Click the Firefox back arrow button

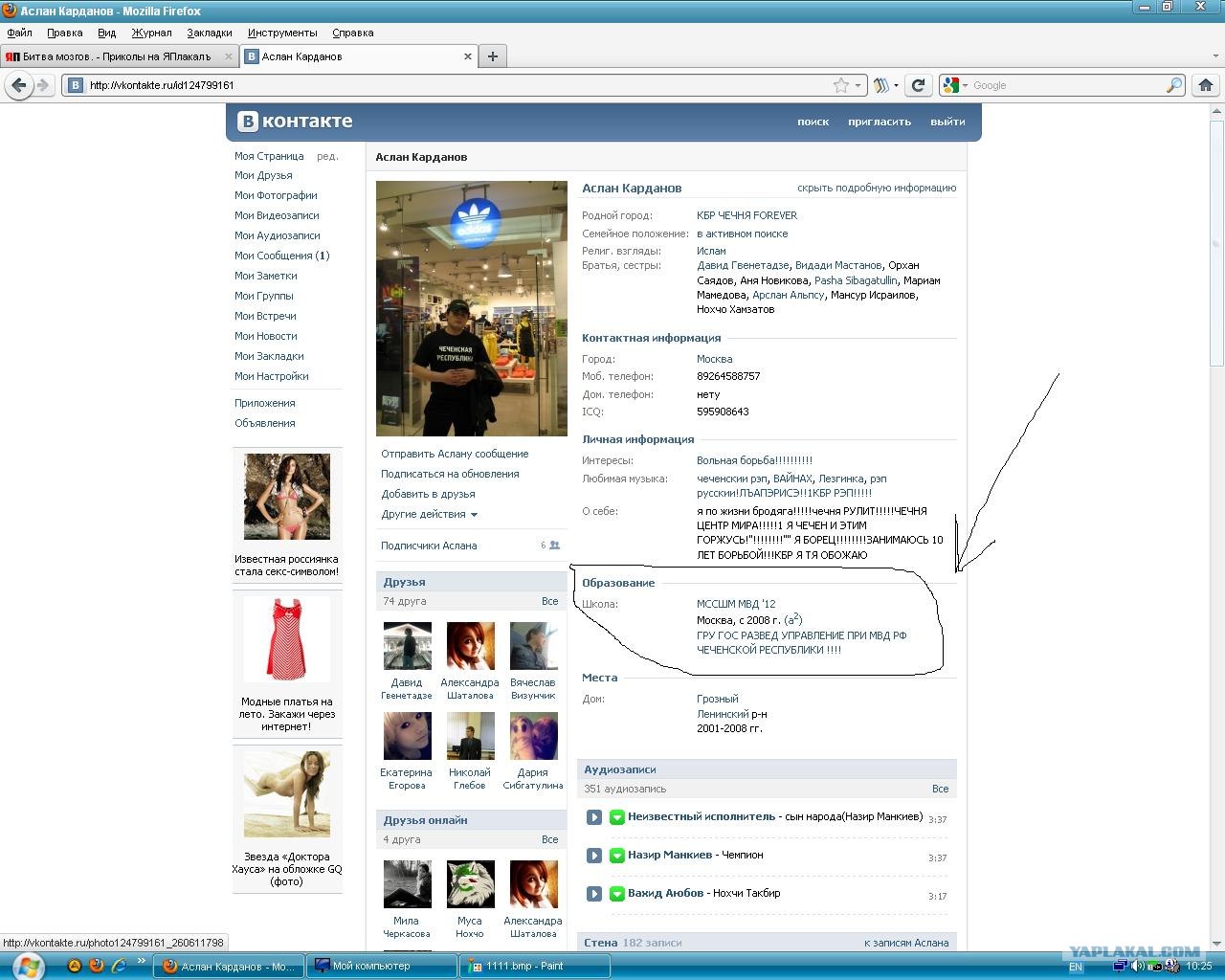point(19,85)
